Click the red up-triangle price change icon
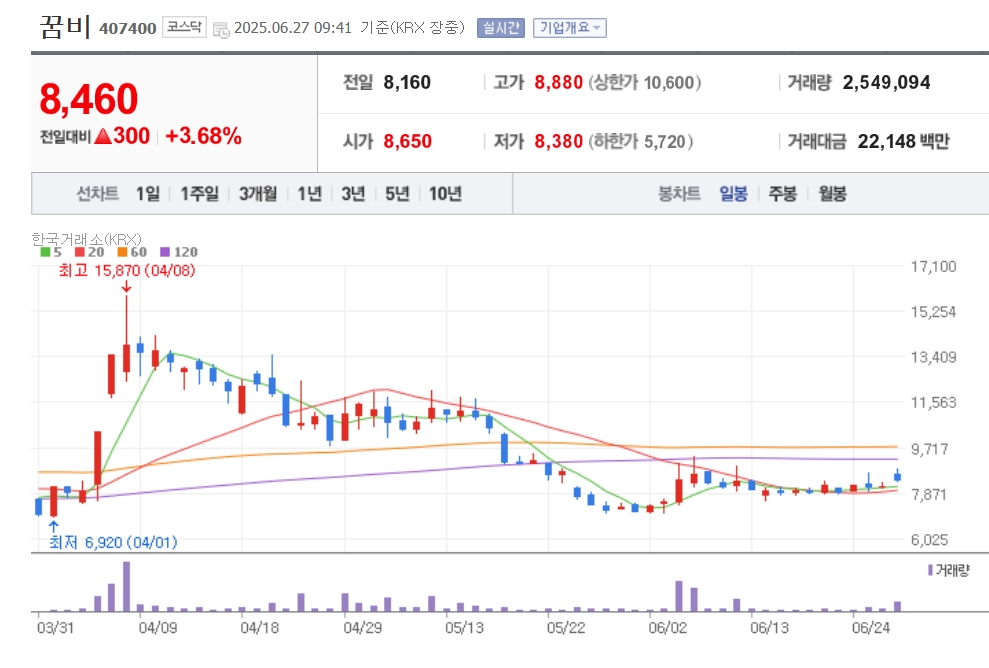This screenshot has height=668, width=989. (102, 136)
